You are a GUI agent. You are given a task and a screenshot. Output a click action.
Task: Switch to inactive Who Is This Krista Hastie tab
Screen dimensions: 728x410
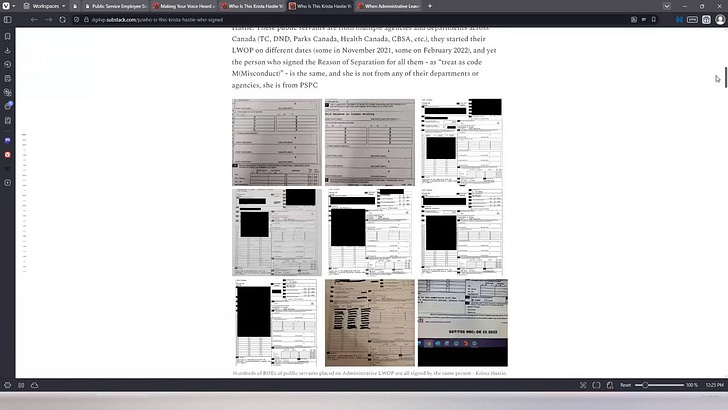(x=252, y=6)
